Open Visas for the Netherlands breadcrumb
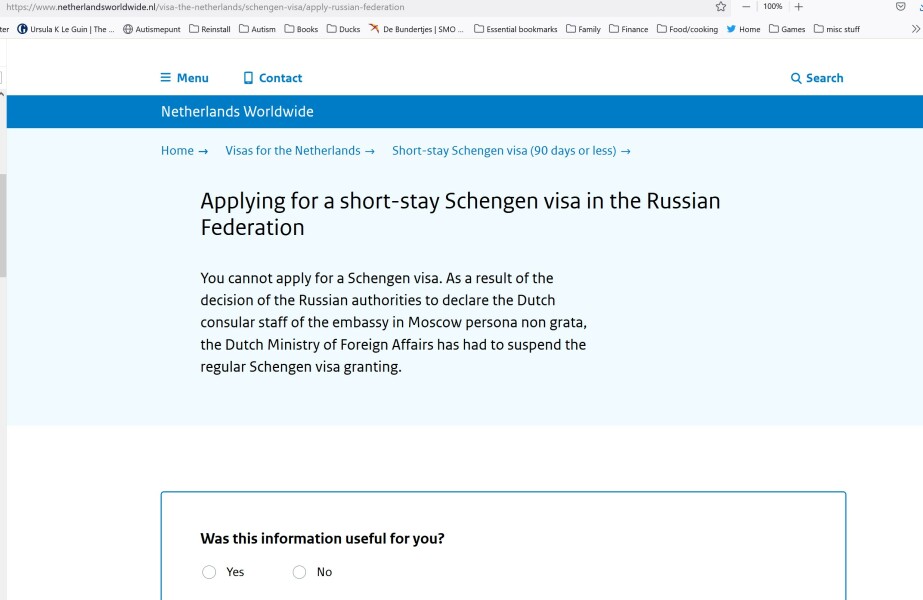923x600 pixels. [292, 151]
